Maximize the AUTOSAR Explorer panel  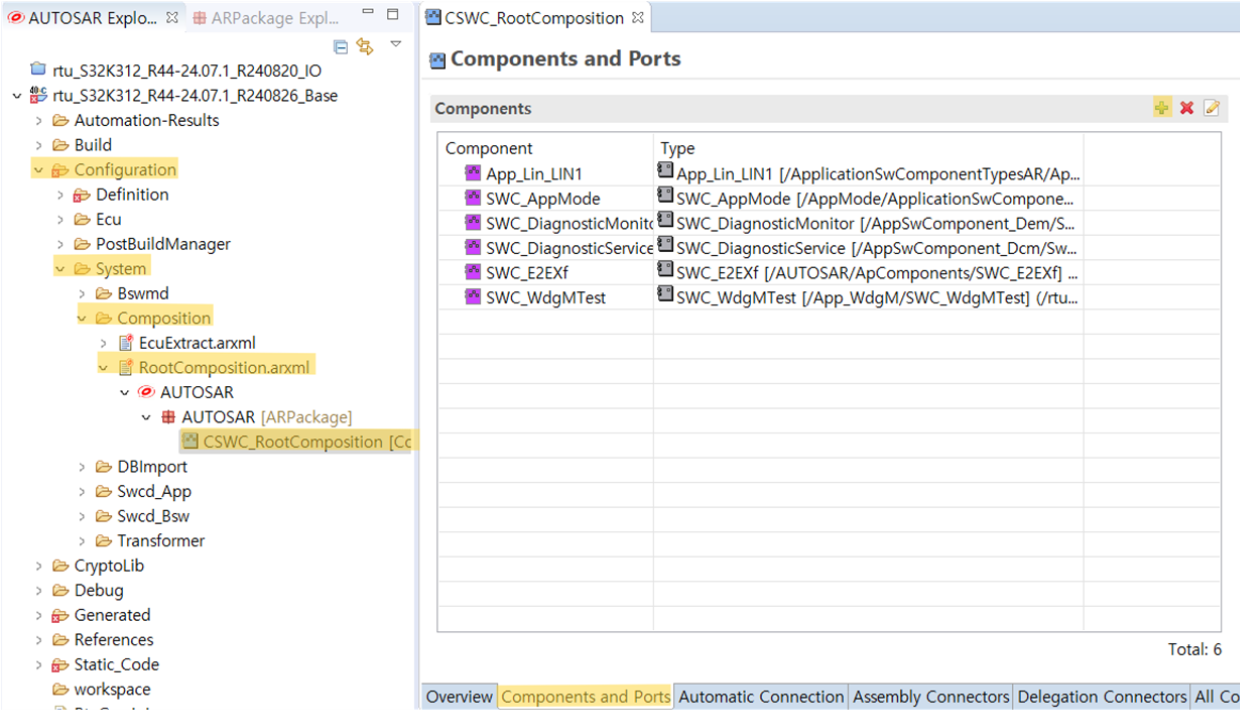tap(393, 15)
